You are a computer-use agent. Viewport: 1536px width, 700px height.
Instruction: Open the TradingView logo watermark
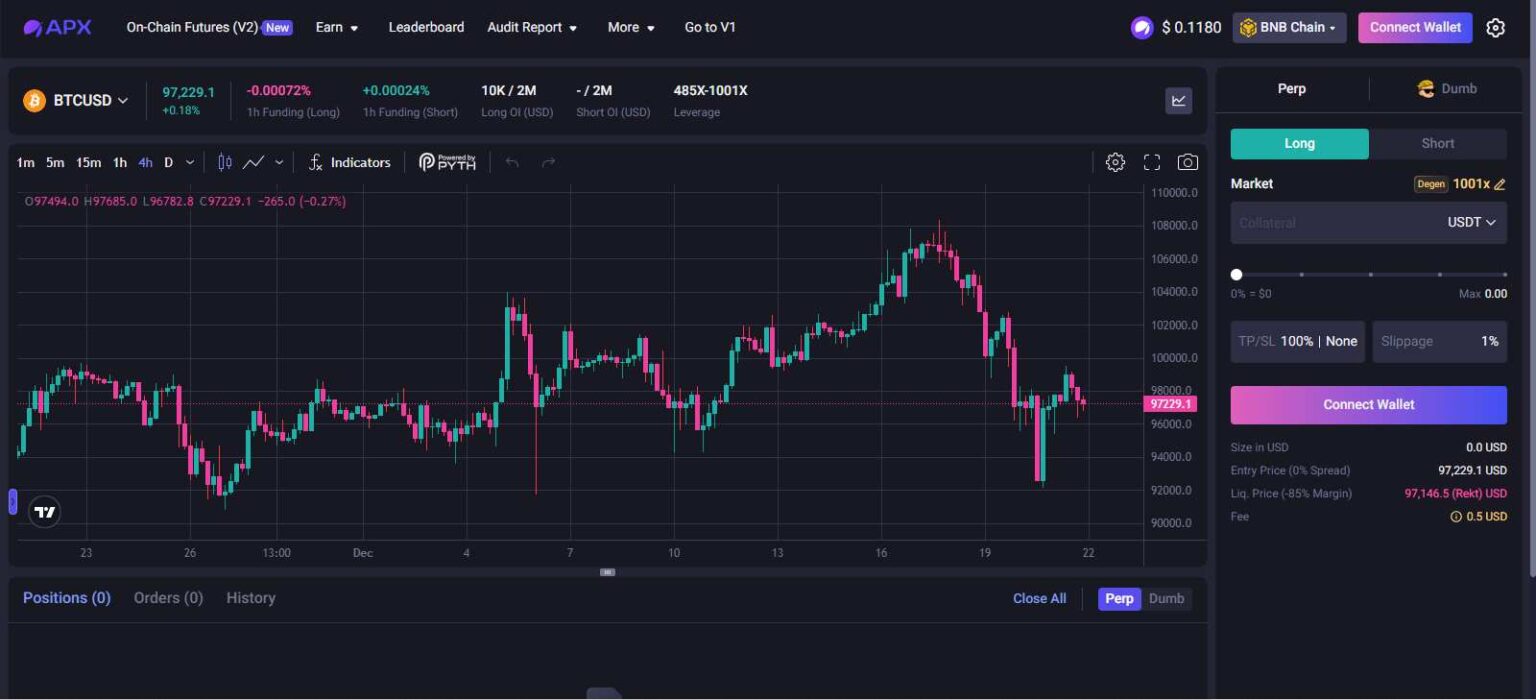[44, 511]
